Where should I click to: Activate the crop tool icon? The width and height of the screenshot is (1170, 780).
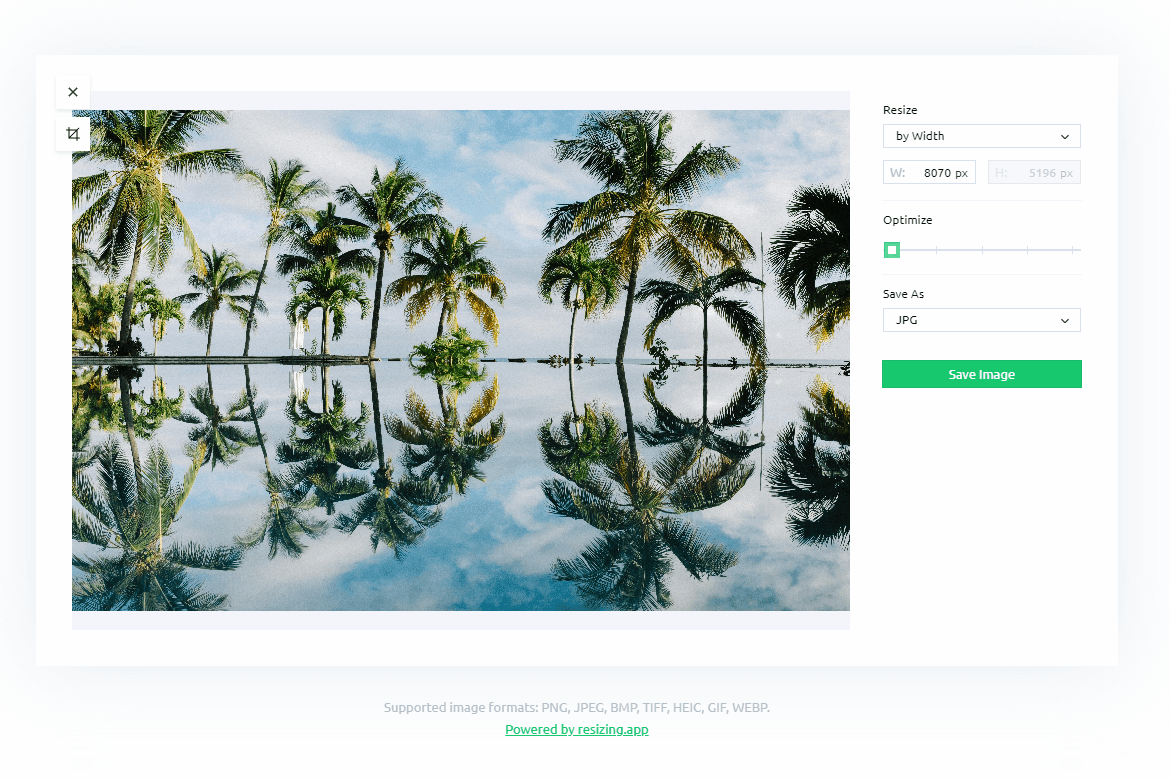coord(72,134)
